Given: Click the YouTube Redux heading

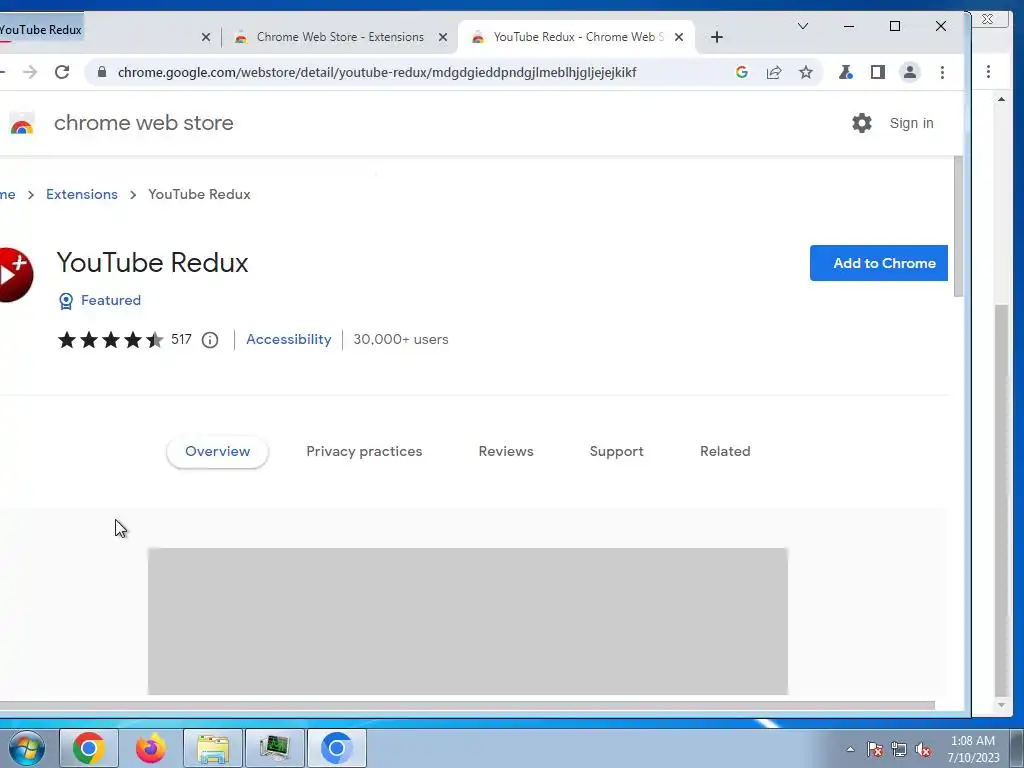Looking at the screenshot, I should (x=152, y=263).
